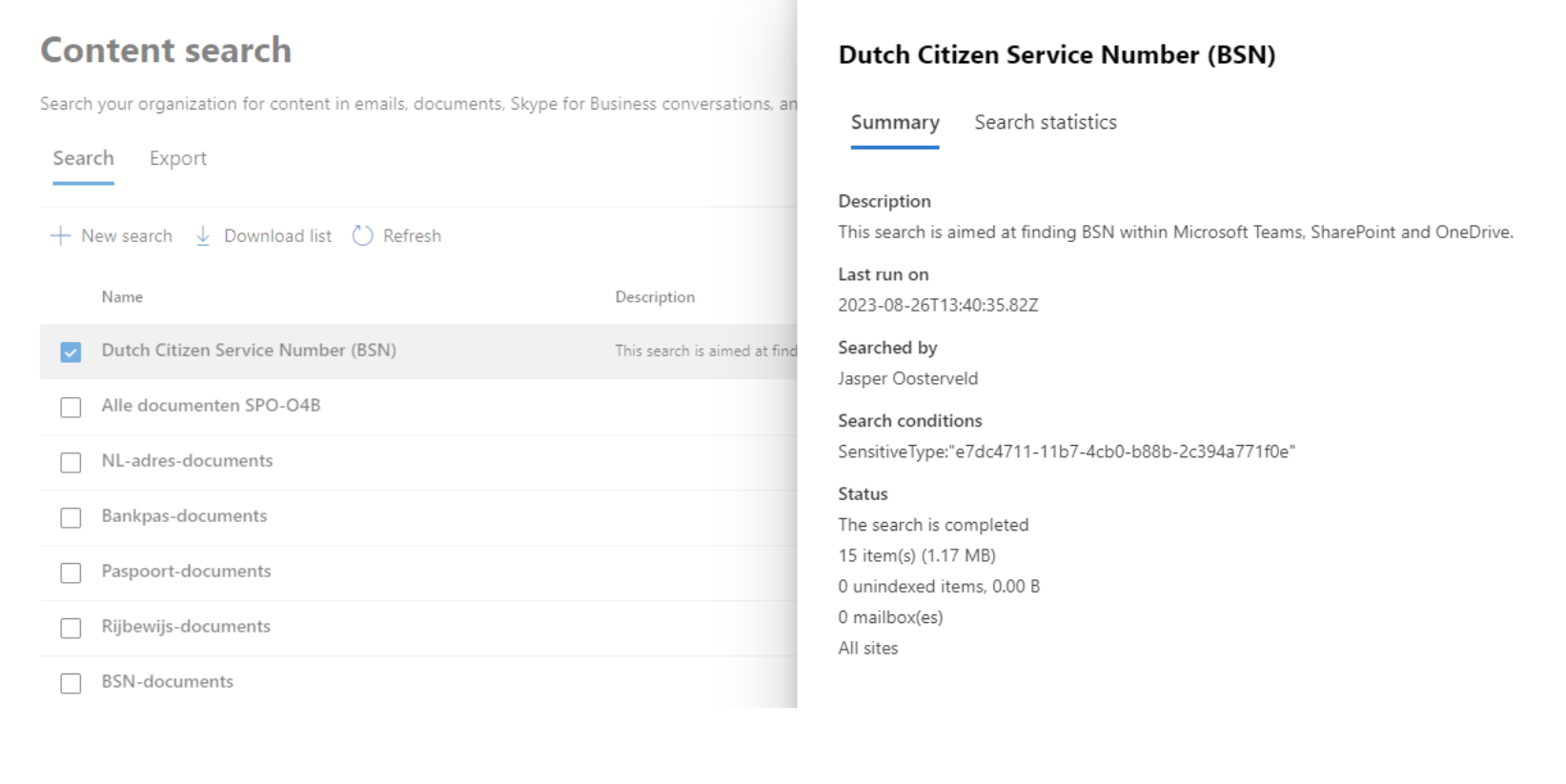1566x784 pixels.
Task: Click the 'All sites' location text
Action: click(x=867, y=648)
